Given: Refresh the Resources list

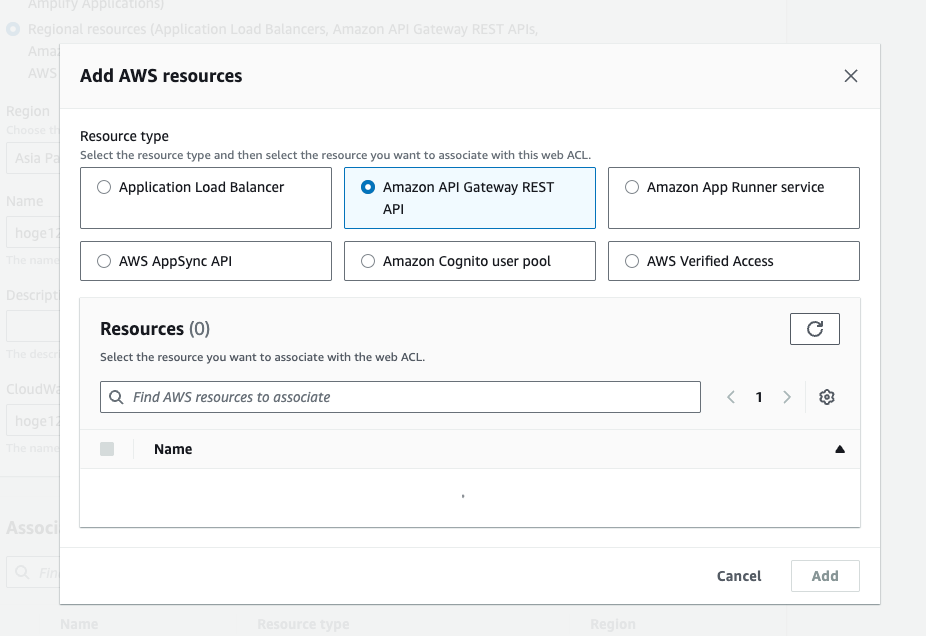Looking at the screenshot, I should tap(814, 329).
